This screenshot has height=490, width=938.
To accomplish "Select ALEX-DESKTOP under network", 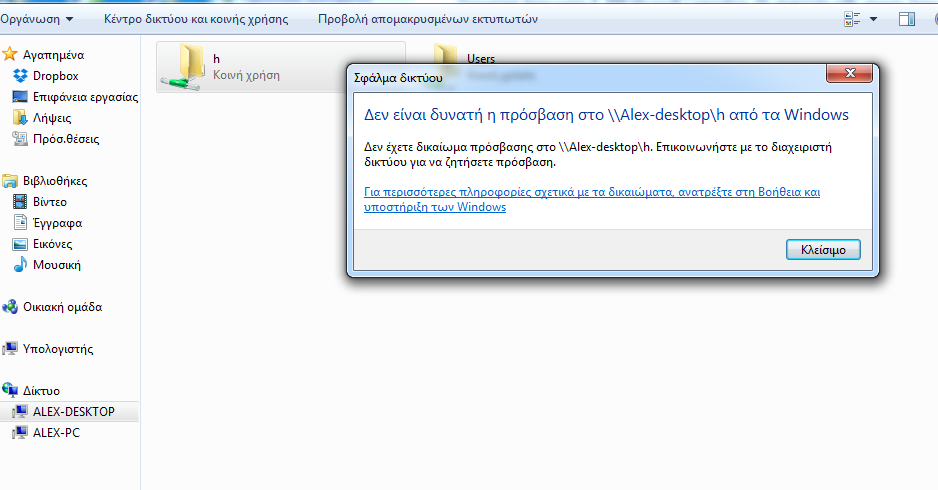I will pyautogui.click(x=74, y=412).
